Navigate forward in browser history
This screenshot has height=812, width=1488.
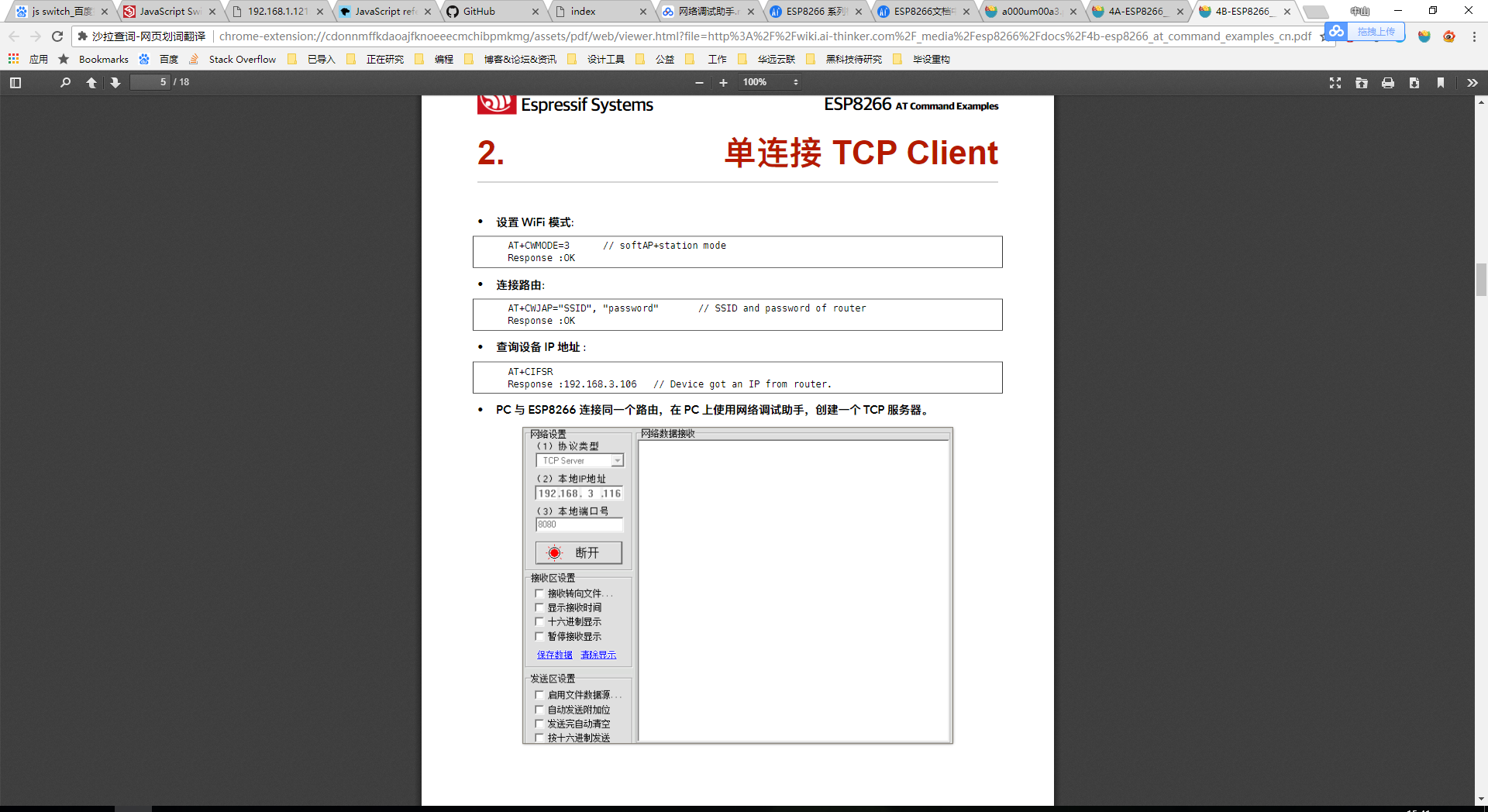point(36,36)
